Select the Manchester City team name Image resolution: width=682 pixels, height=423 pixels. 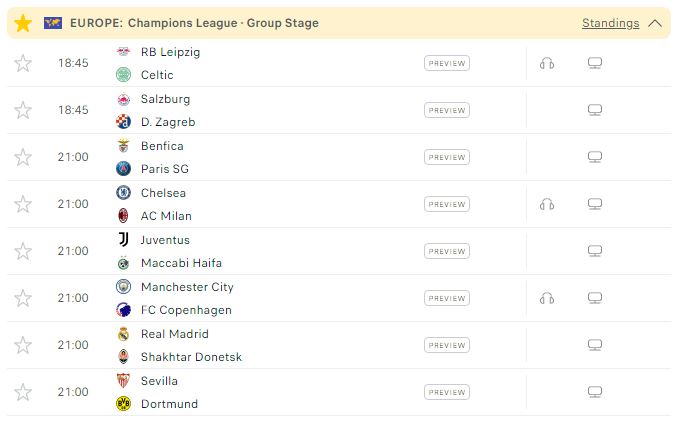click(187, 287)
